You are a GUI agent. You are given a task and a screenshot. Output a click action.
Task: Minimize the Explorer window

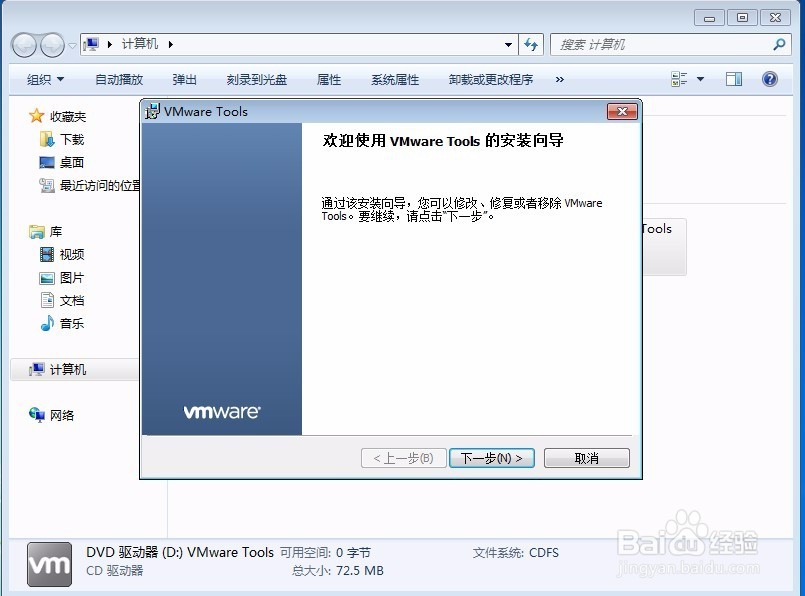pos(709,18)
